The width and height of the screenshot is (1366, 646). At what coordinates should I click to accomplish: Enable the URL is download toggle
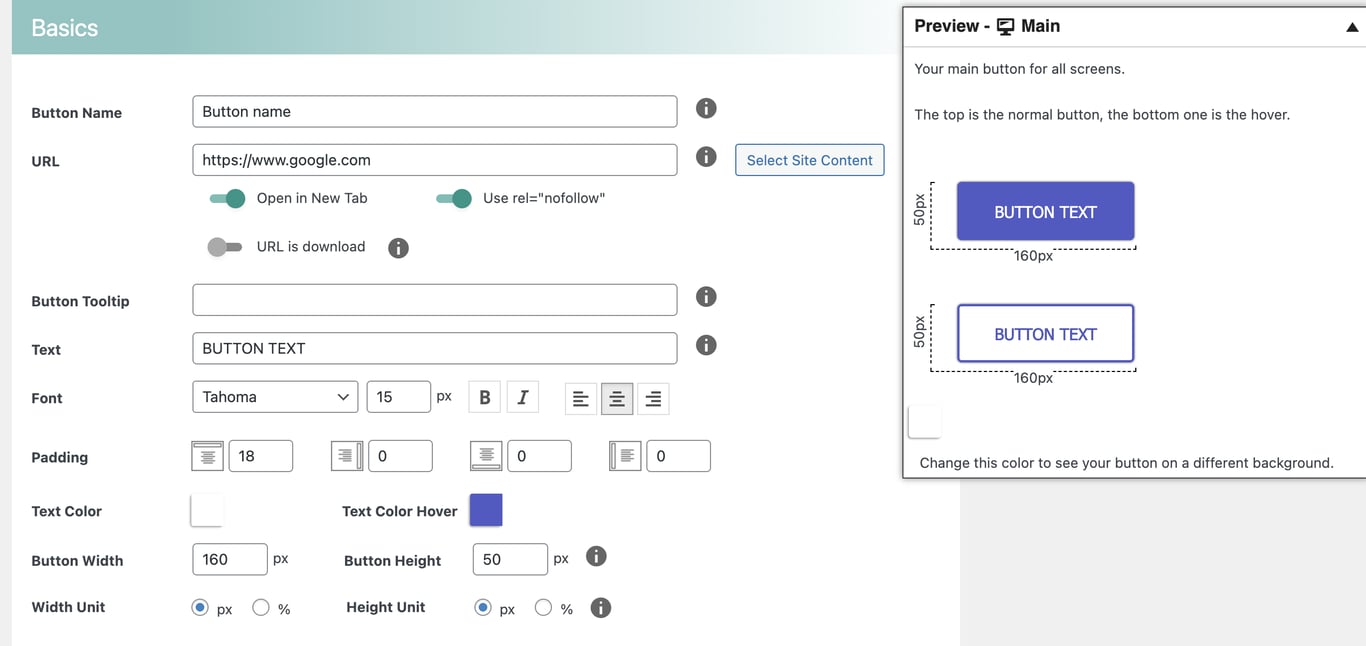point(225,247)
